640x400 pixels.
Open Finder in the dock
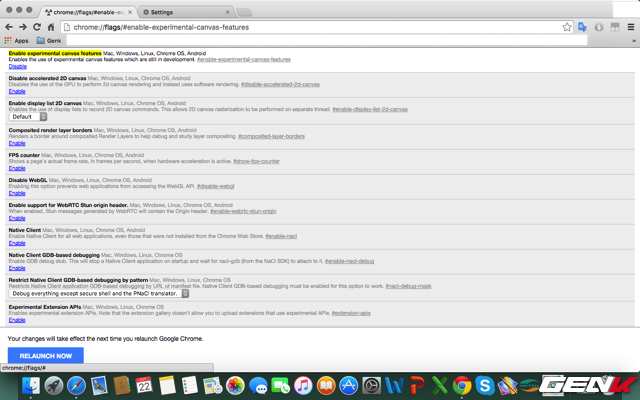[30, 386]
